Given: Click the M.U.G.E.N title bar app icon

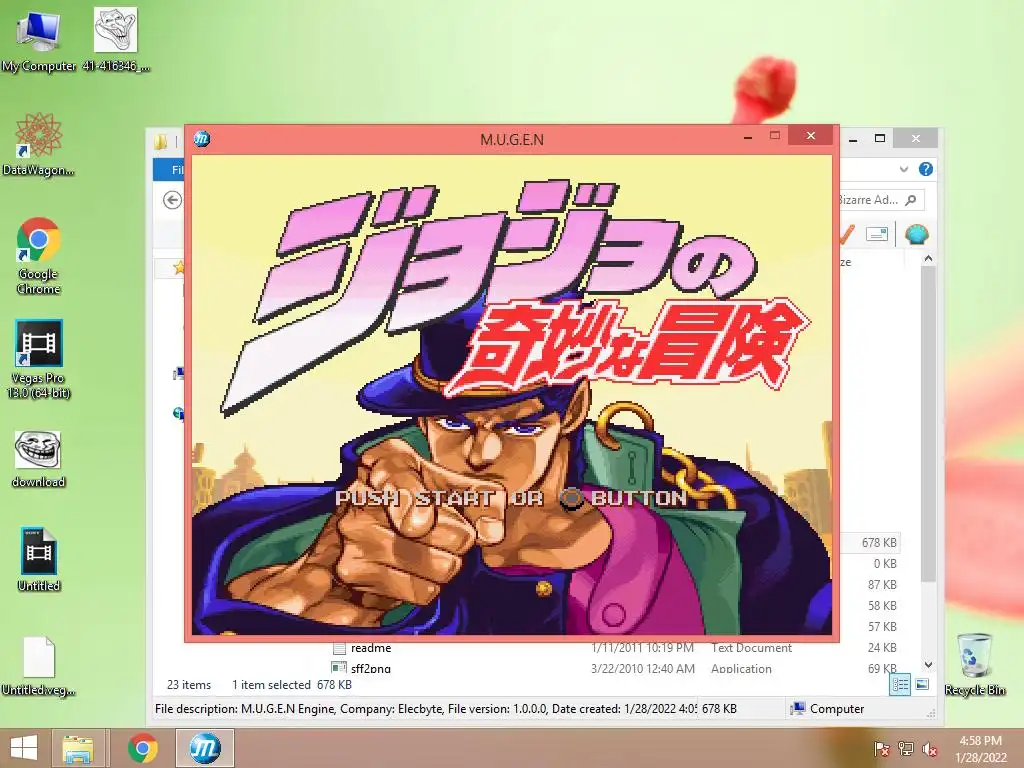Looking at the screenshot, I should (202, 138).
